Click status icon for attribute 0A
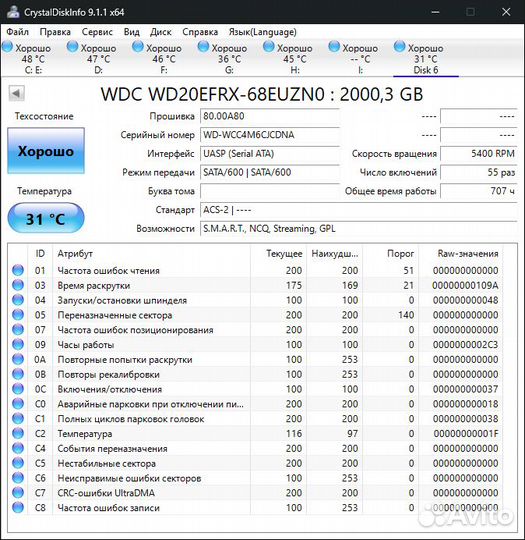This screenshot has height=540, width=525. 18,359
